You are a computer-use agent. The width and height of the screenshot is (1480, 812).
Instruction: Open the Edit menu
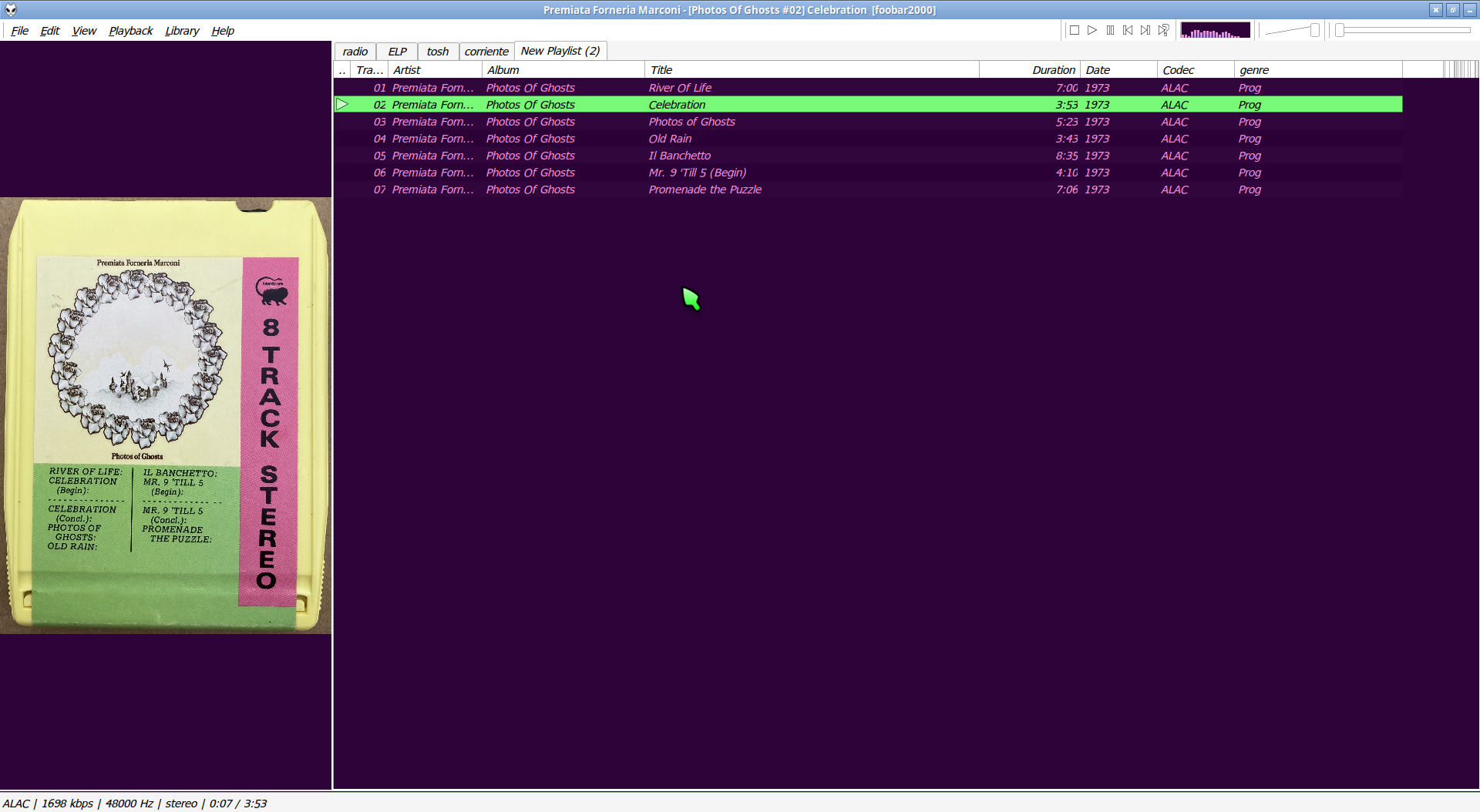[x=50, y=31]
